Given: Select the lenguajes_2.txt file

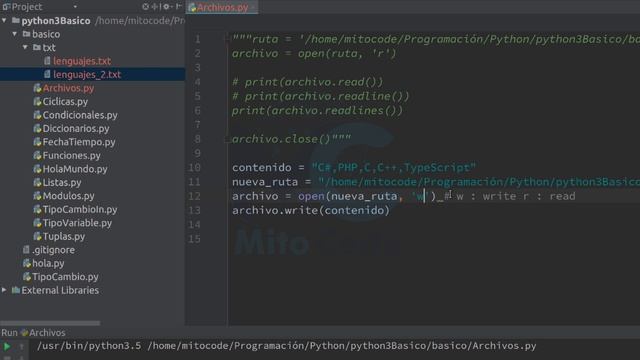Looking at the screenshot, I should [87, 74].
